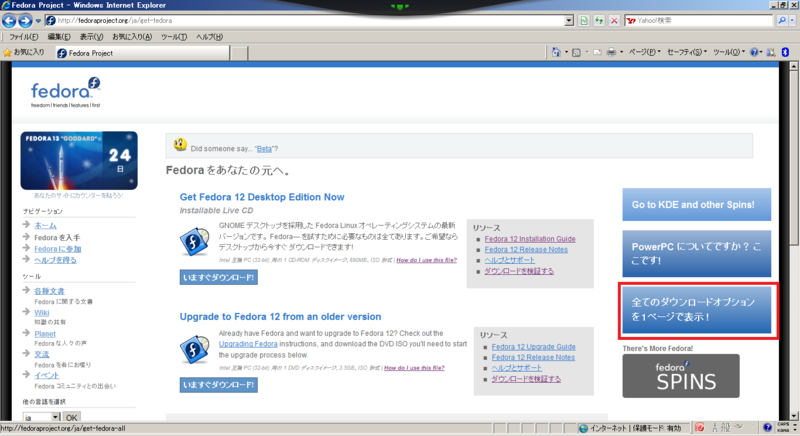Click the RSS feeds icon
Screen dimensions: 800x436
(x=577, y=52)
